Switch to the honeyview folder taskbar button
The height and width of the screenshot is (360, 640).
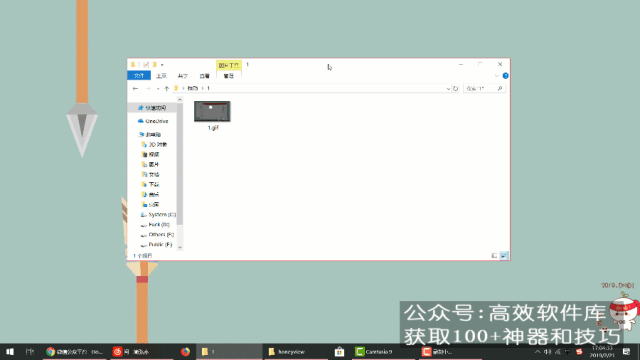tap(295, 351)
